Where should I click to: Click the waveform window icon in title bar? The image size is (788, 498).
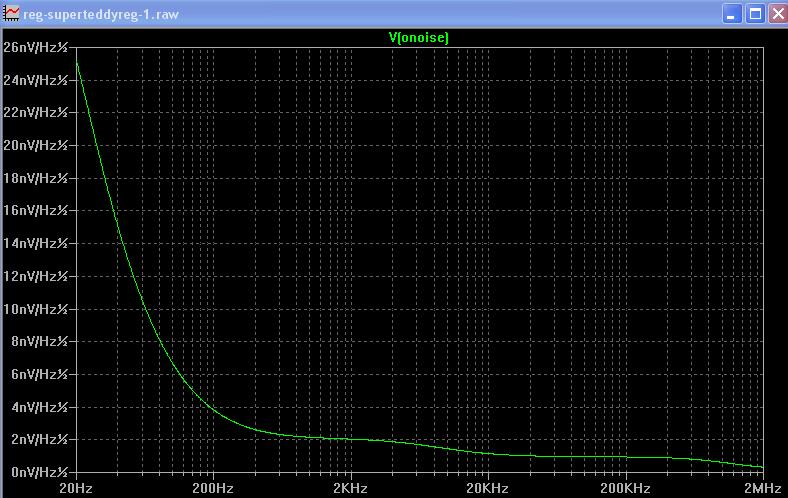(x=11, y=14)
